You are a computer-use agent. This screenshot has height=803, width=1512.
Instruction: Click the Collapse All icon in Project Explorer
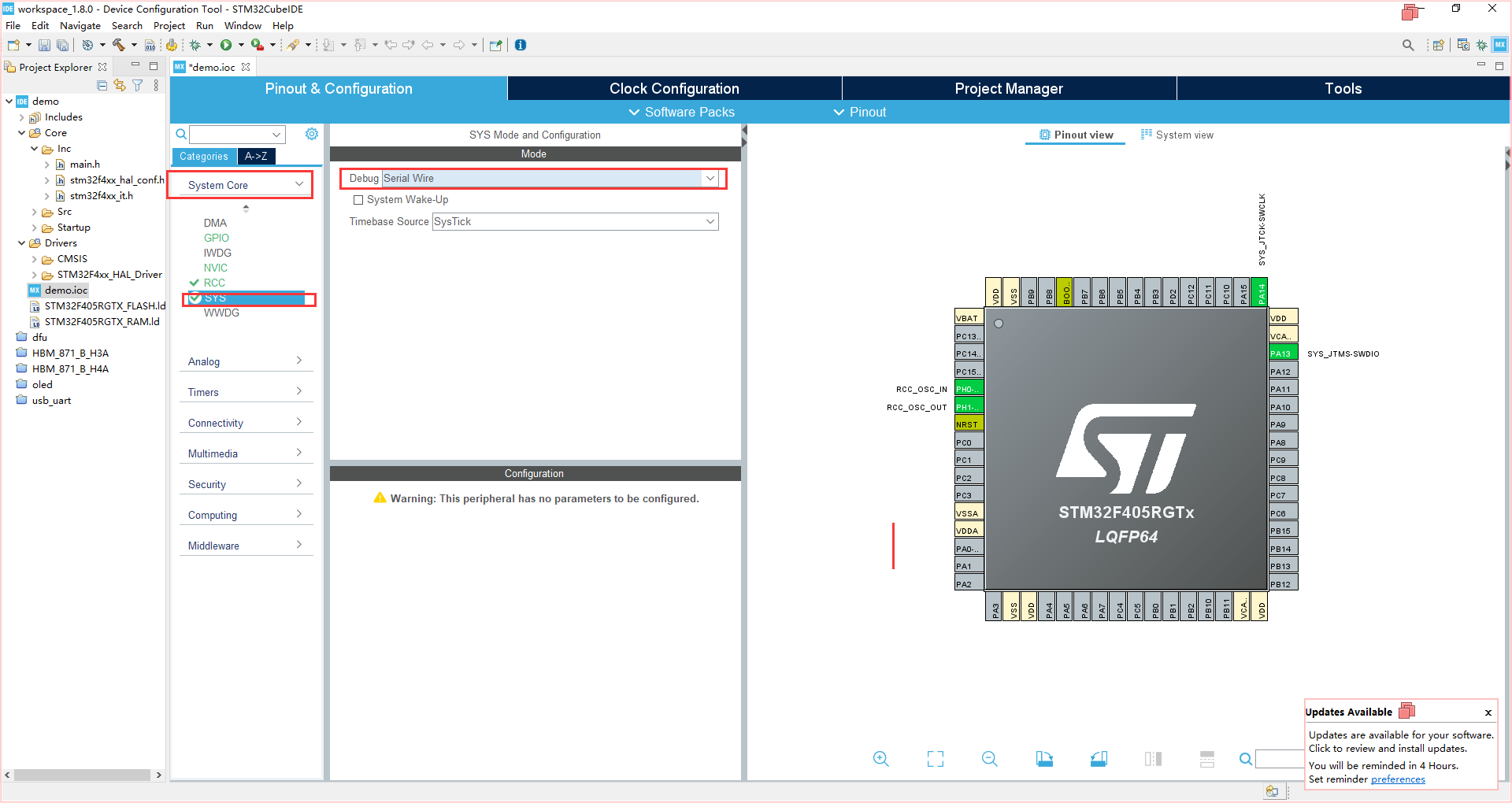102,85
